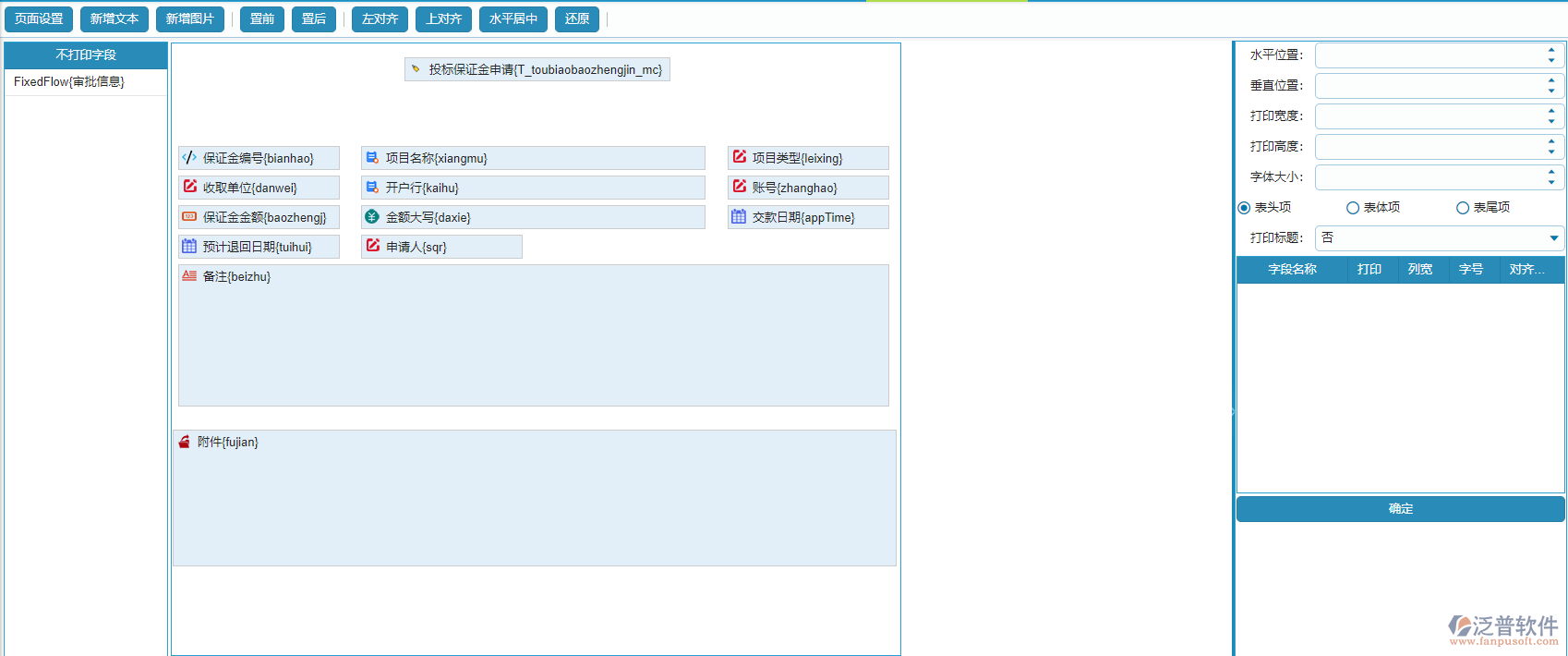Click the 确定 confirm button

[x=1401, y=509]
